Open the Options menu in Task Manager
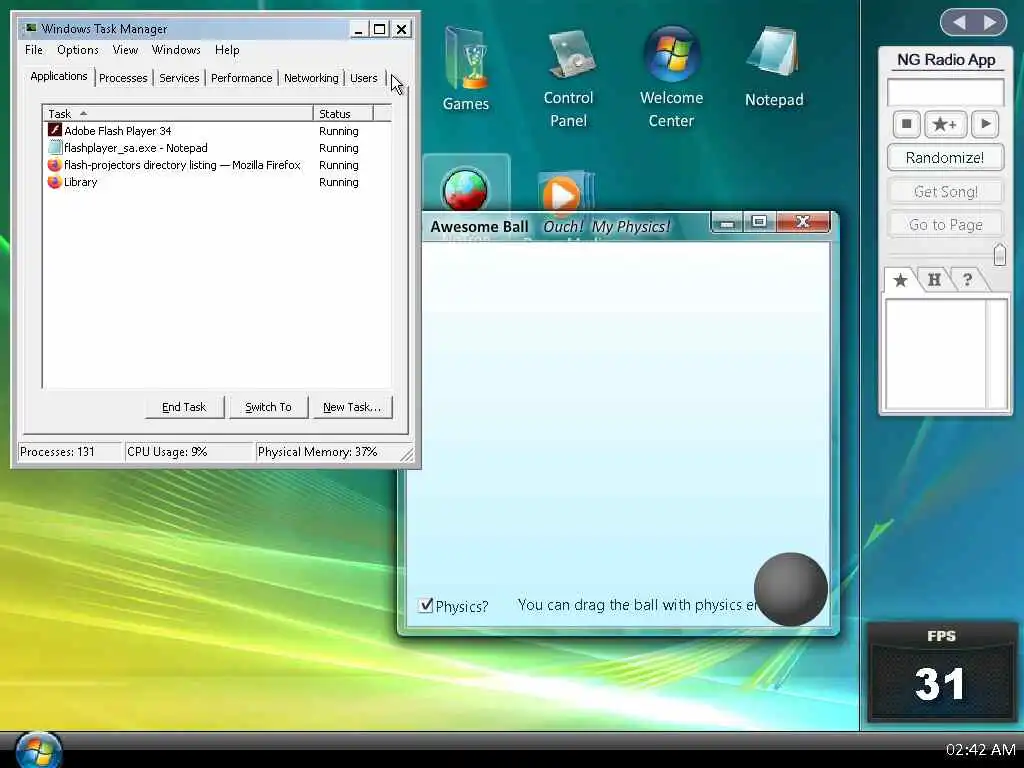Screen dimensions: 1024x768 [78, 50]
